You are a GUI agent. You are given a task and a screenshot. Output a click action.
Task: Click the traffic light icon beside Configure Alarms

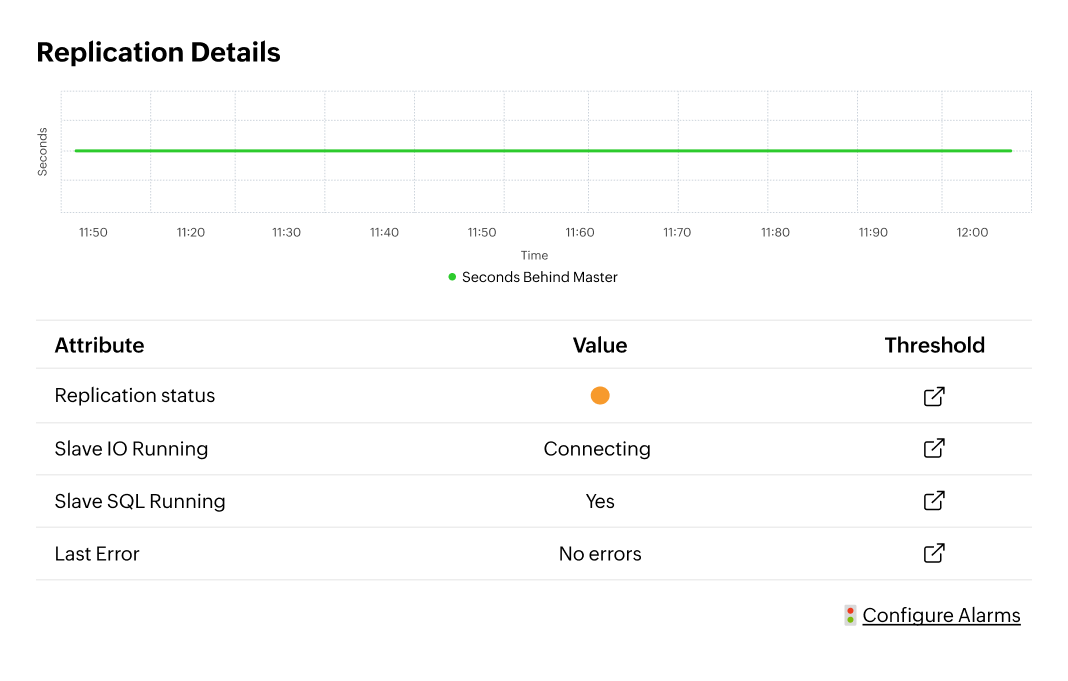tap(849, 615)
